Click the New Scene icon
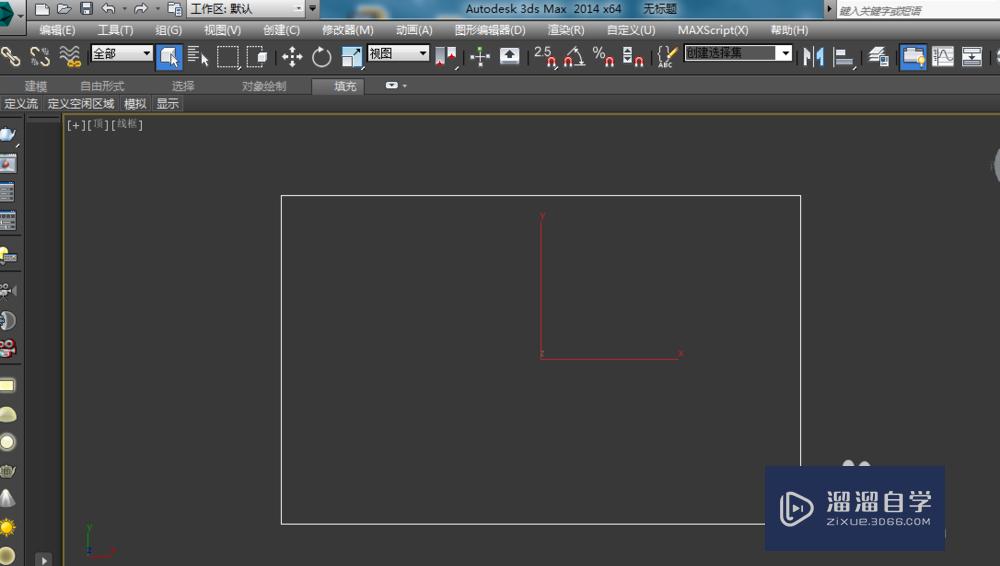1000x566 pixels. coord(42,9)
